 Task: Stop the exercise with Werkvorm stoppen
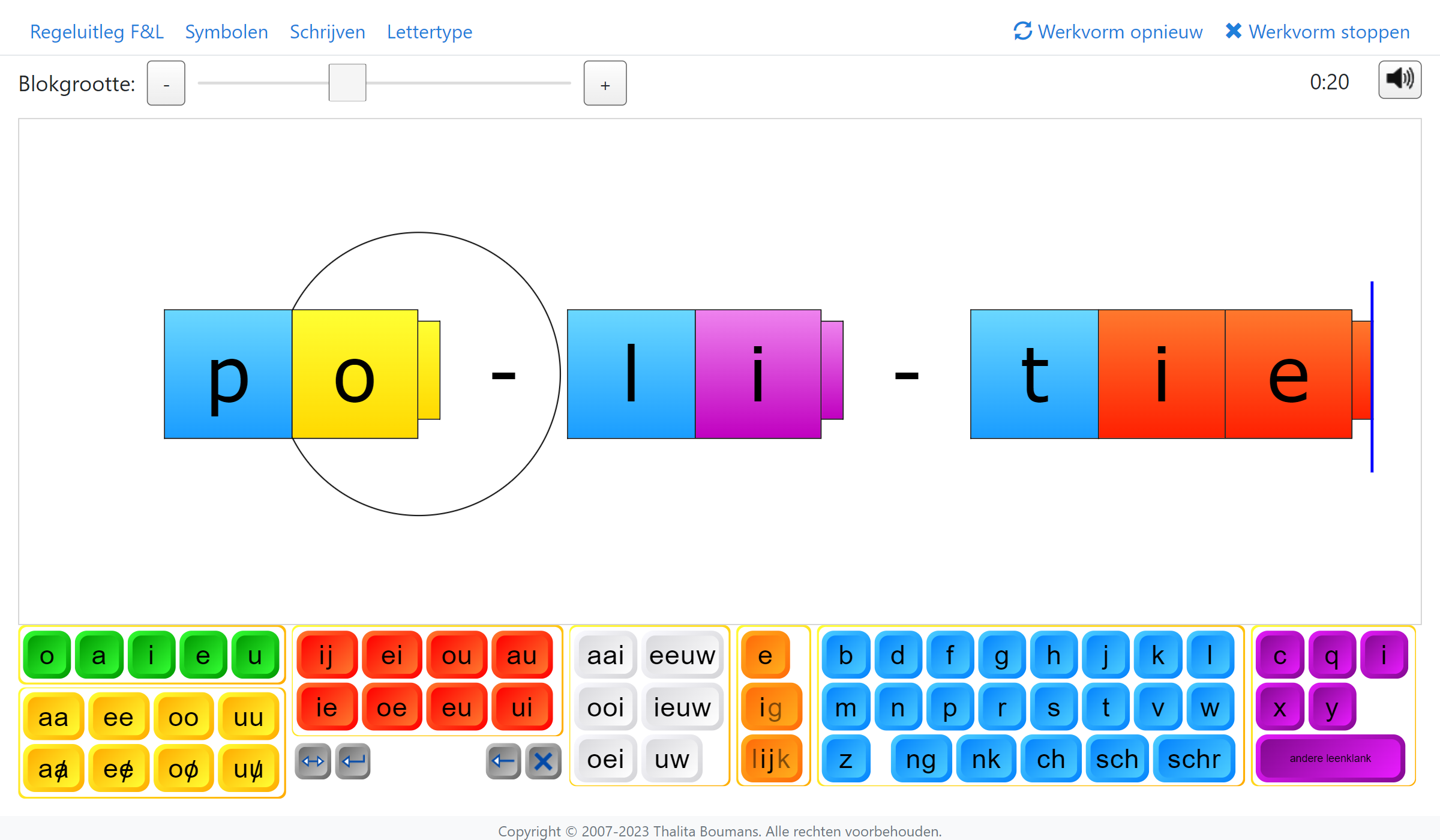pos(1317,31)
